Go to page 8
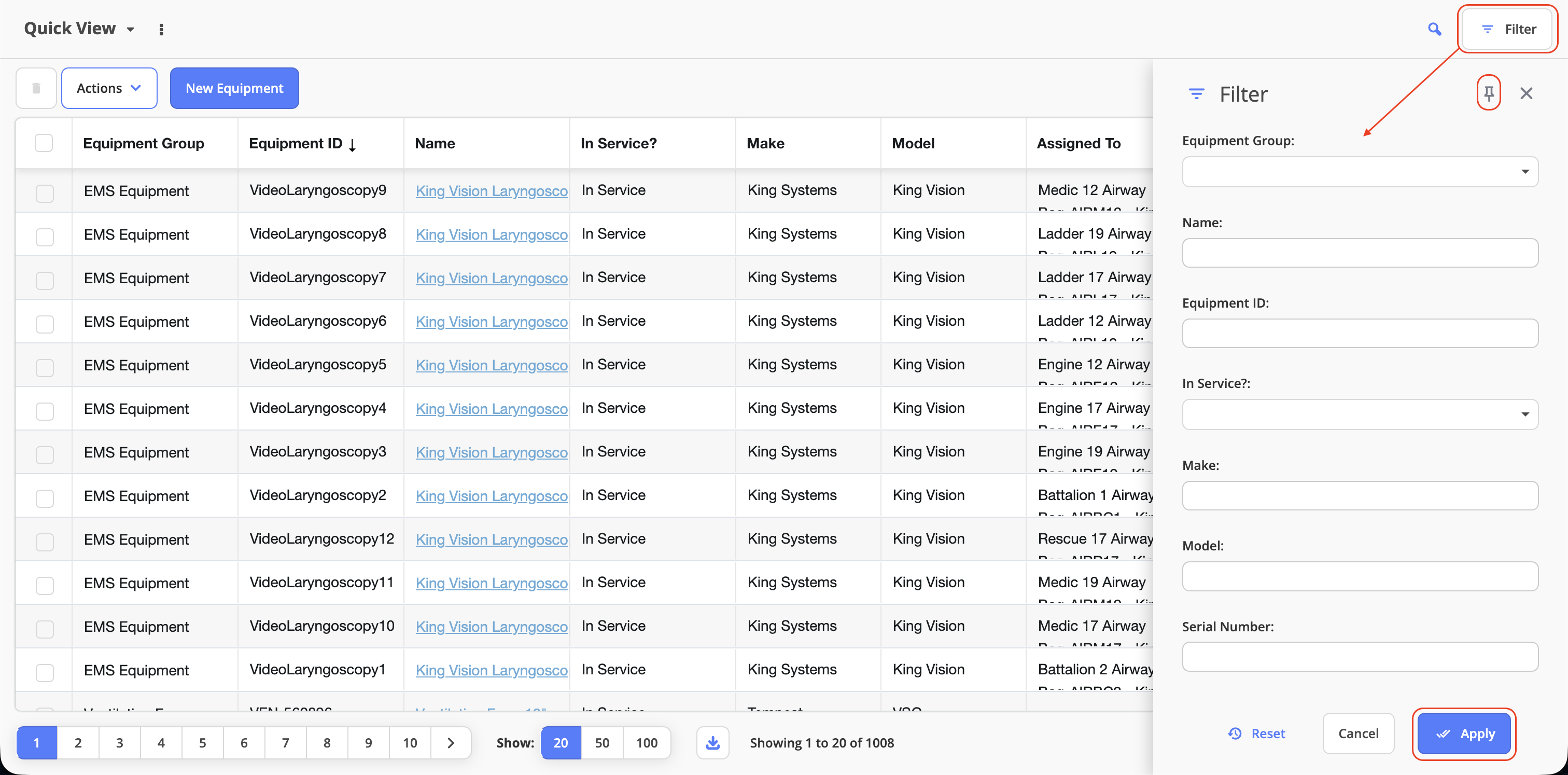Image resolution: width=1568 pixels, height=775 pixels. point(327,743)
